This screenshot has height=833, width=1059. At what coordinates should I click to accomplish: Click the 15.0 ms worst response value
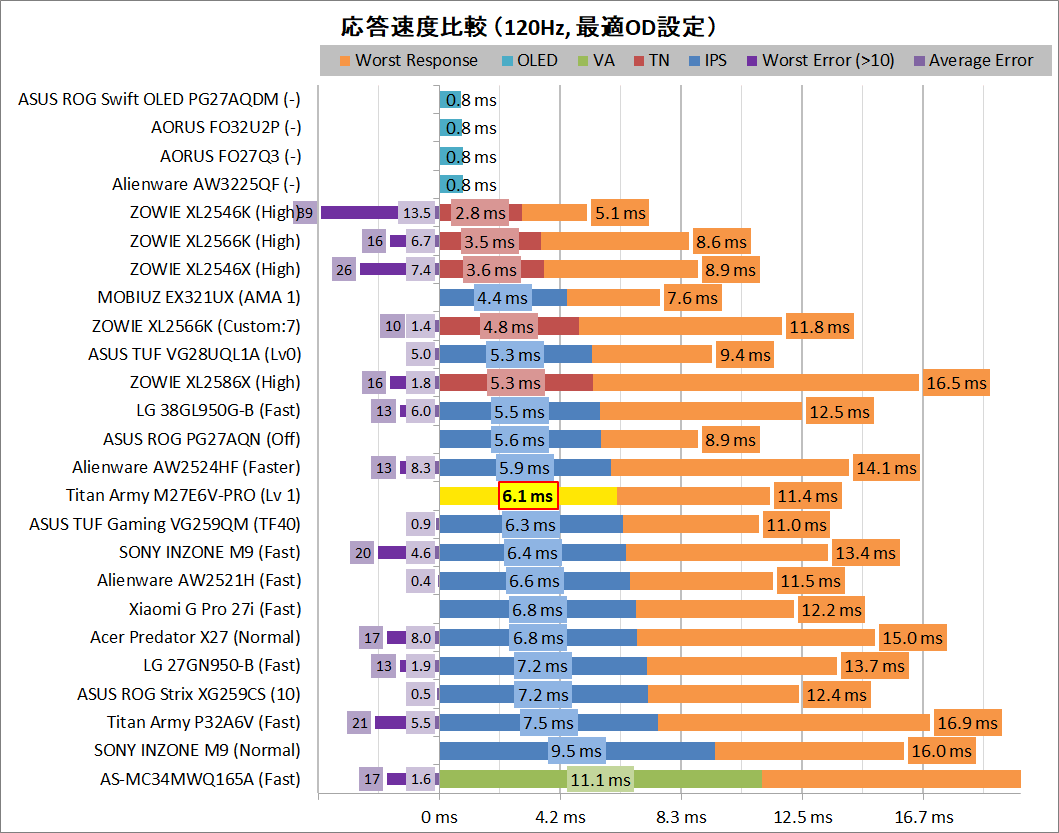[912, 638]
